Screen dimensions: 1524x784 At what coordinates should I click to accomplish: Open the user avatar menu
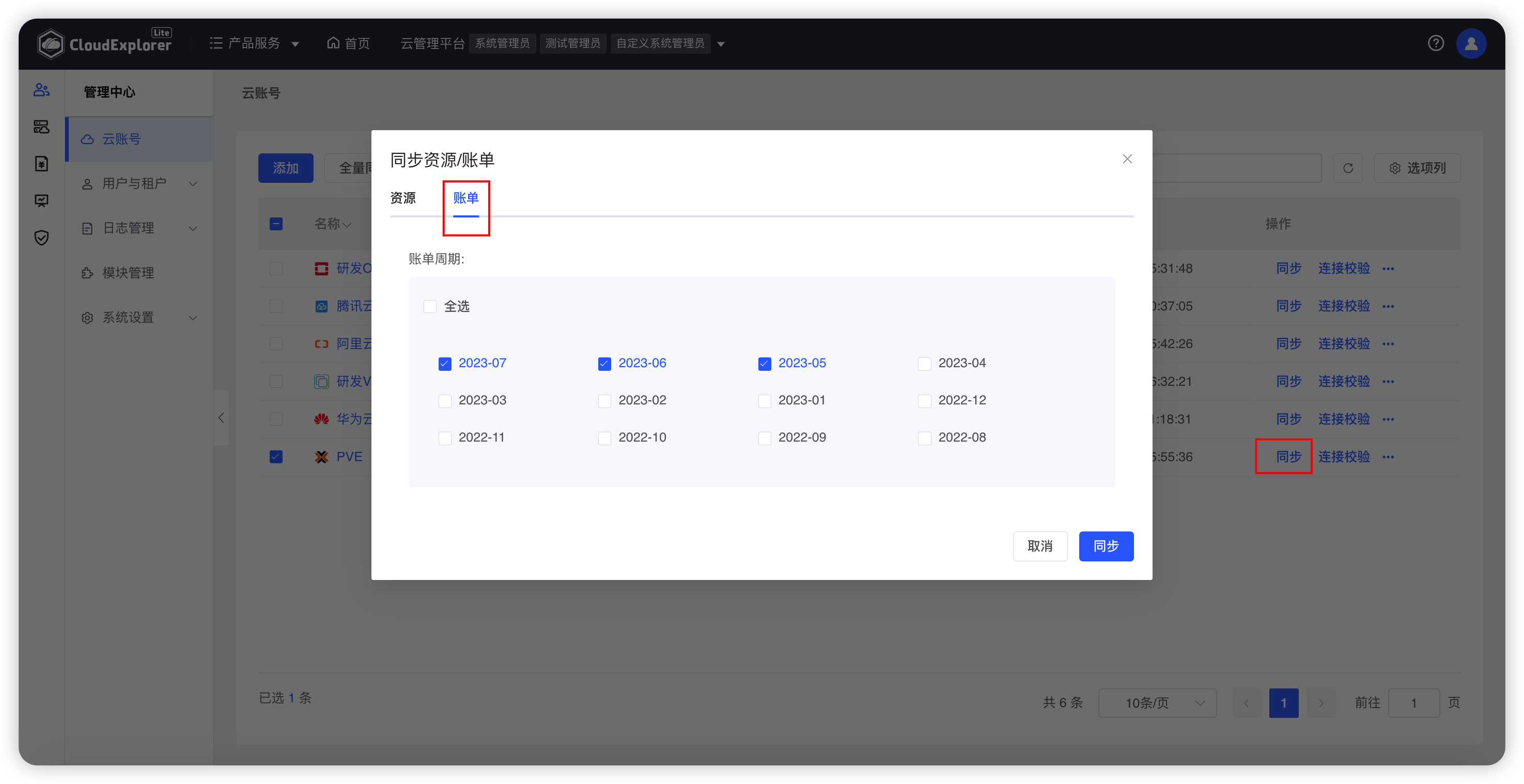point(1471,43)
